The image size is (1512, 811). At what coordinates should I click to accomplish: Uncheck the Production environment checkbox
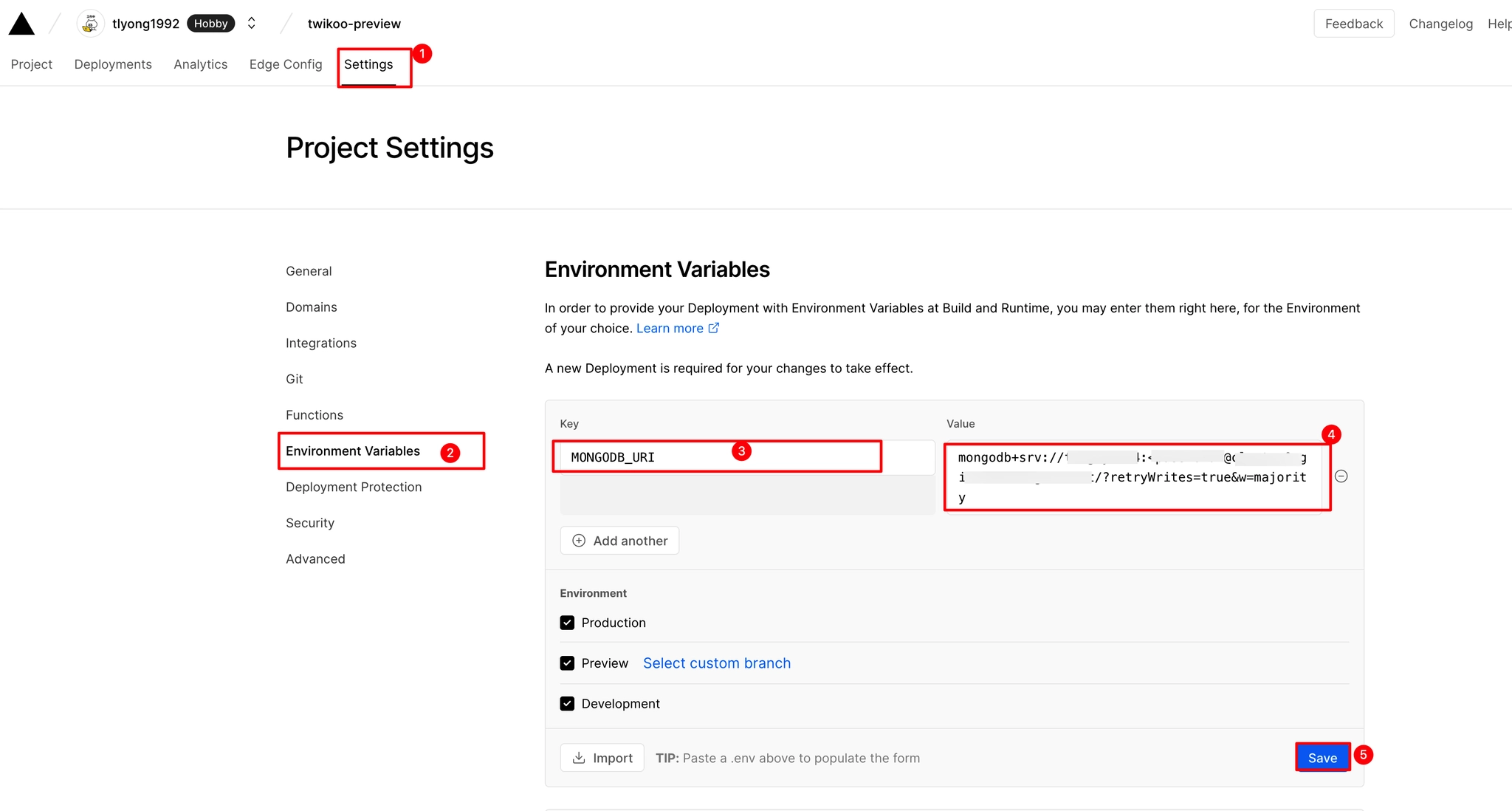[567, 623]
